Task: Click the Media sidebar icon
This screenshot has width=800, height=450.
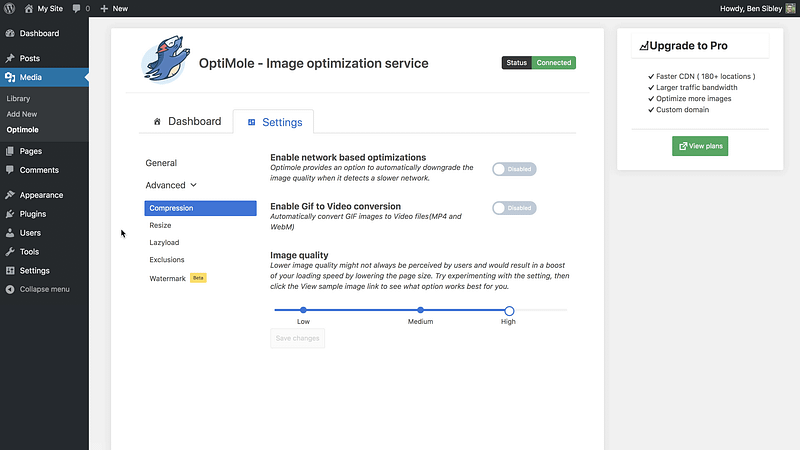Action: 10,77
